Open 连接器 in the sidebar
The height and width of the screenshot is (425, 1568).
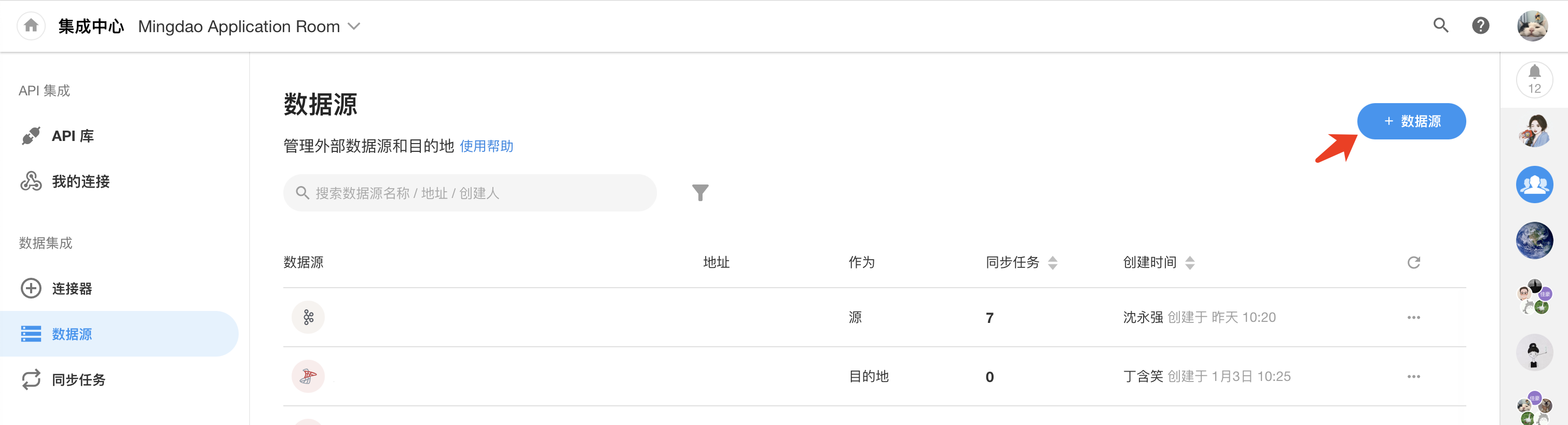(72, 289)
